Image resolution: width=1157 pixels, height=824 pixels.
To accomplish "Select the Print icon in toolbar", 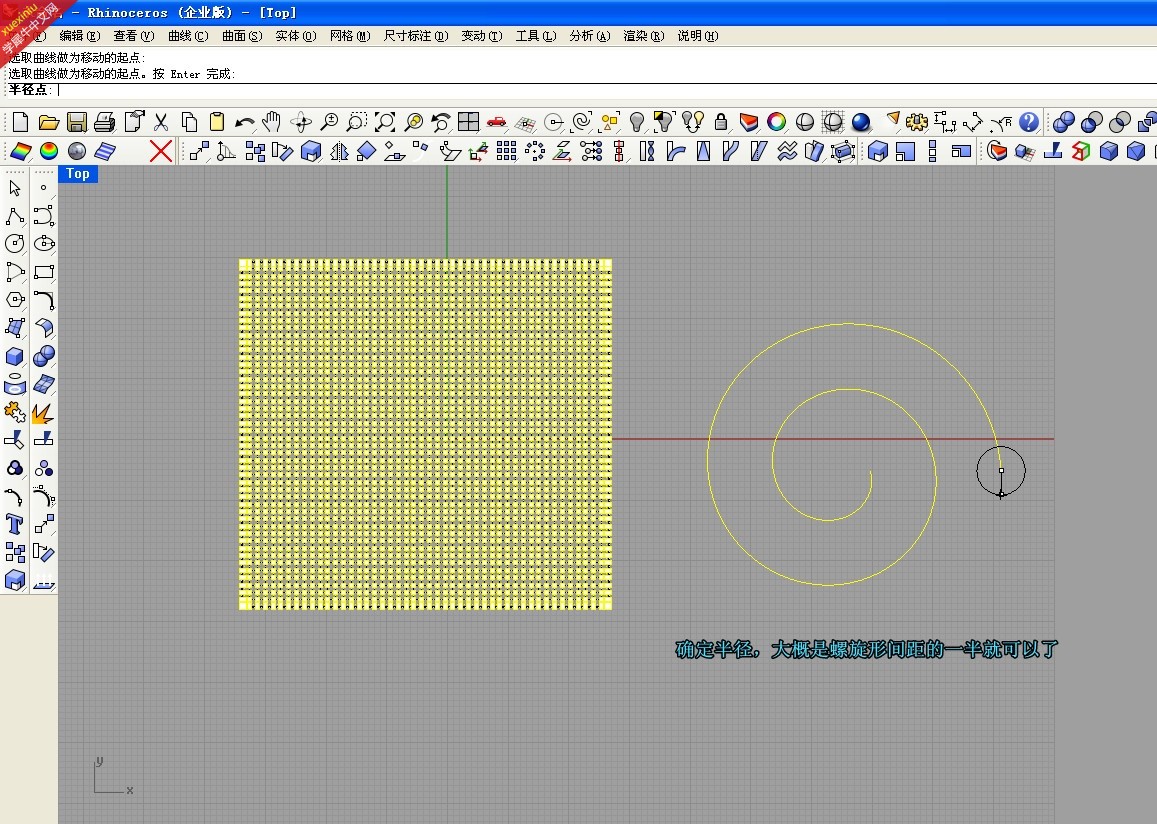I will pyautogui.click(x=105, y=122).
